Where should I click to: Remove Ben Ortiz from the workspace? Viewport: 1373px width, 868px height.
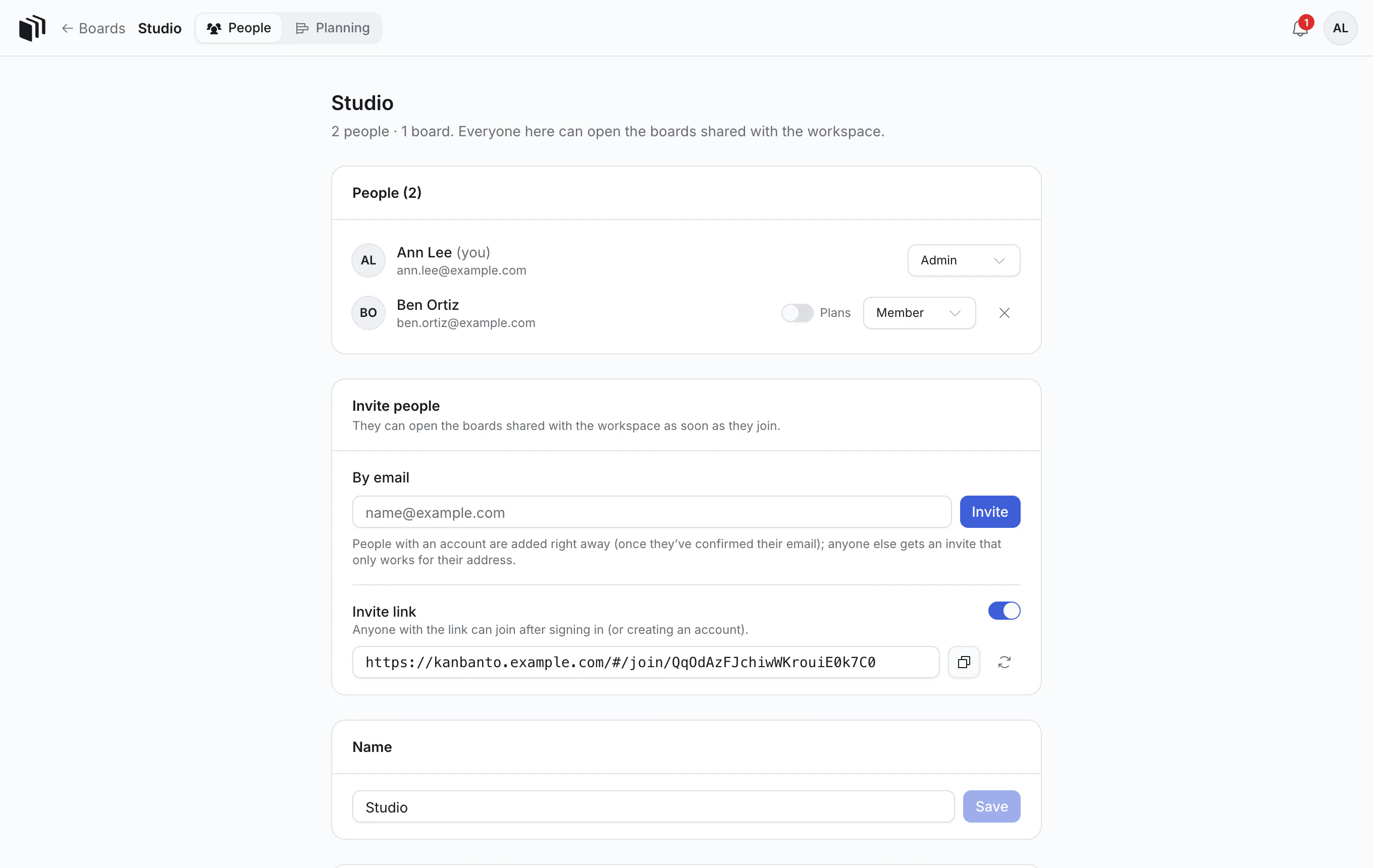[1004, 313]
